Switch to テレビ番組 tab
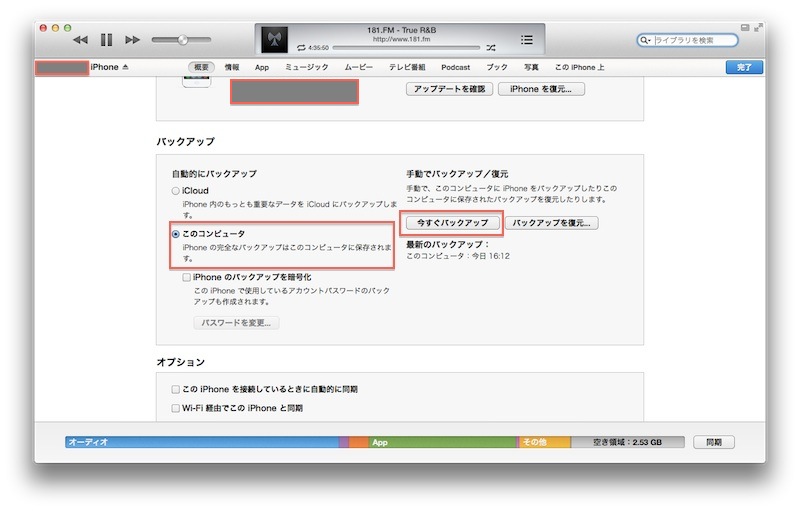This screenshot has width=800, height=511. click(407, 67)
